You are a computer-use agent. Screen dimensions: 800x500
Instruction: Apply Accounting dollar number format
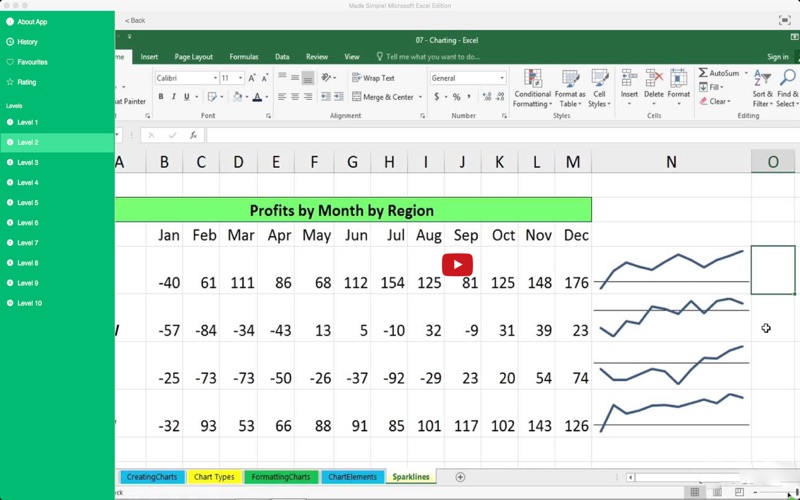[437, 96]
